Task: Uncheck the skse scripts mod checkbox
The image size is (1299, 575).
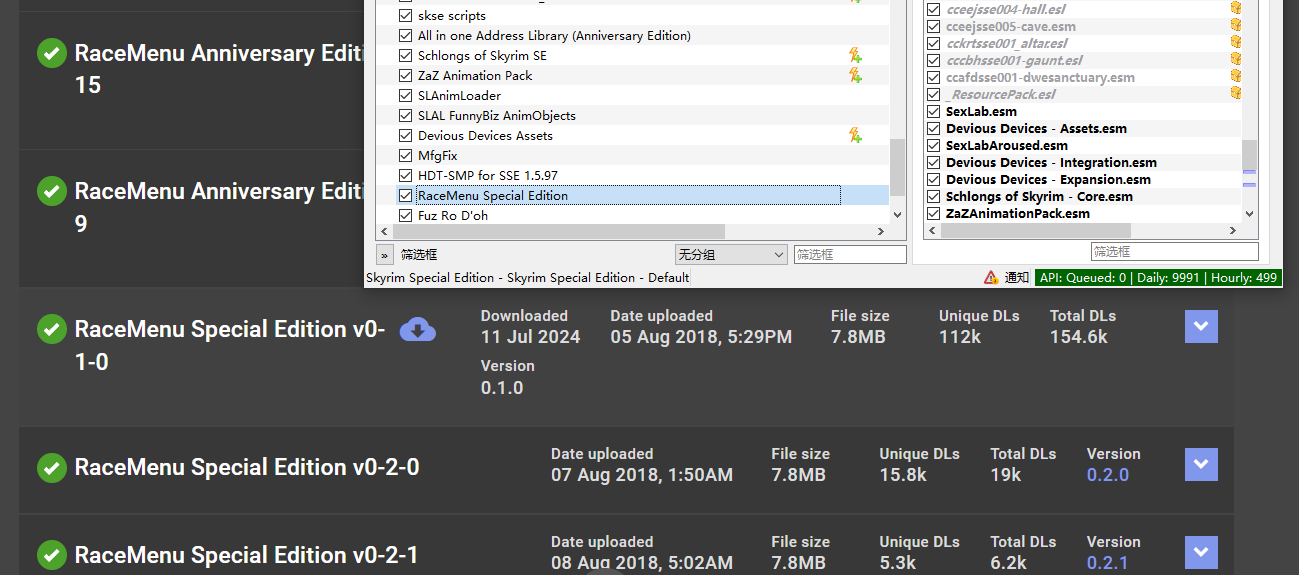Action: point(405,16)
